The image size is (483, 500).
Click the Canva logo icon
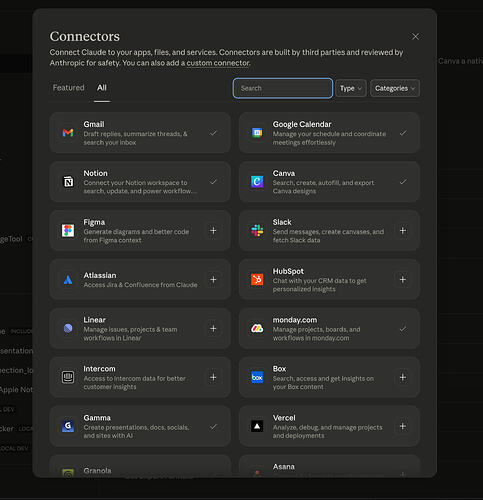point(257,182)
